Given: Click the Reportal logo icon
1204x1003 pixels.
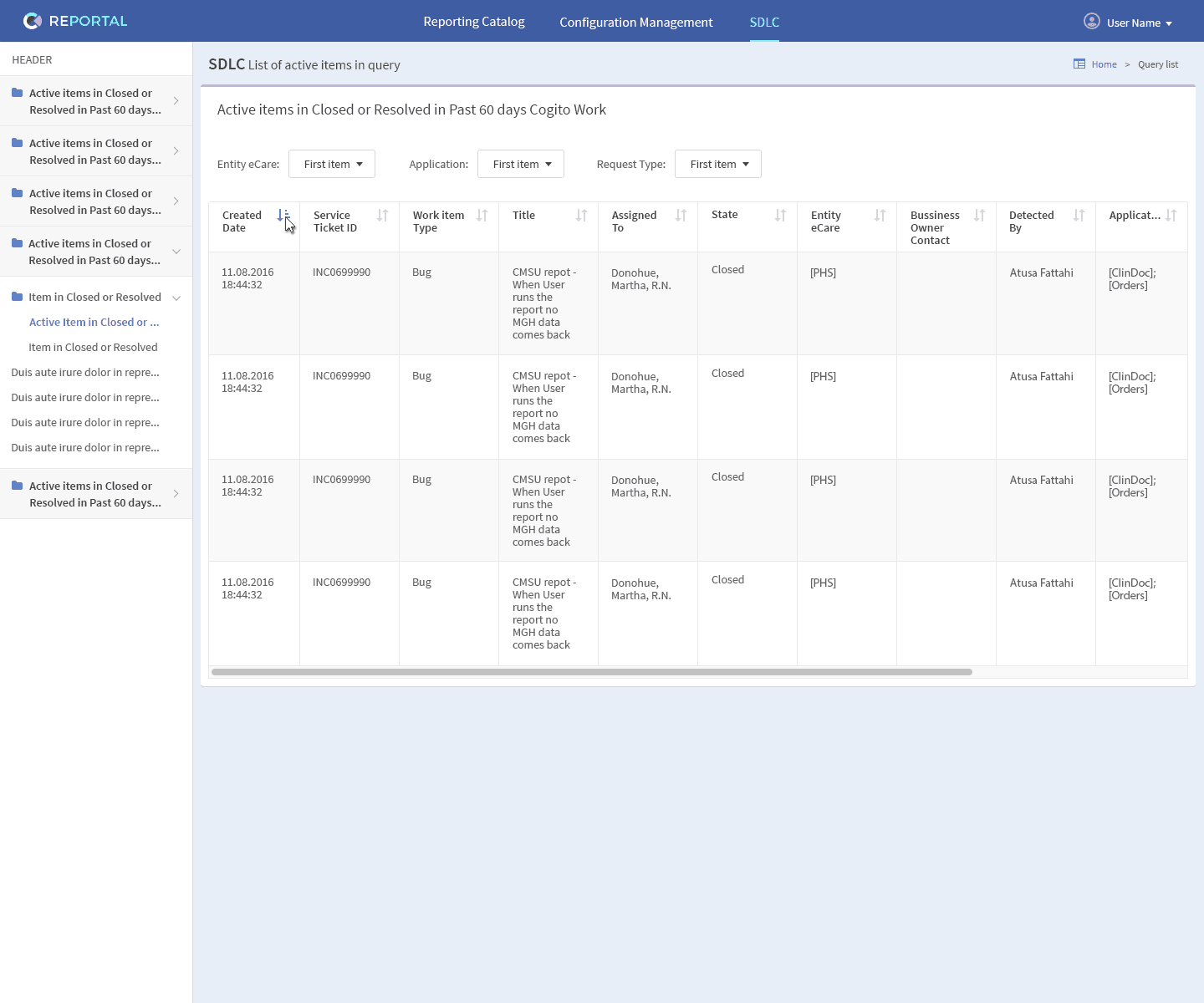Looking at the screenshot, I should pos(33,21).
